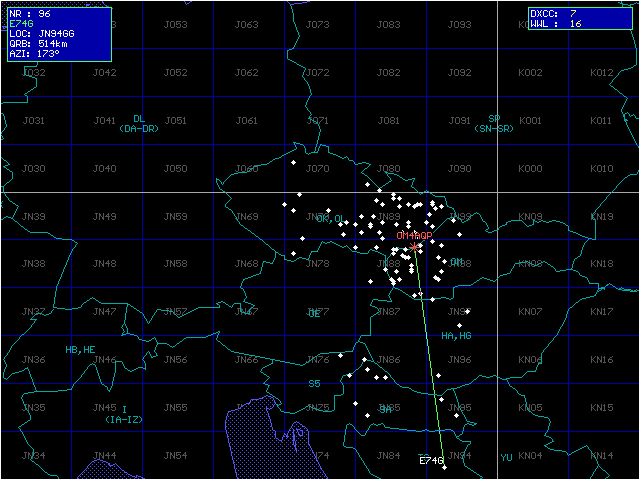The width and height of the screenshot is (640, 480).
Task: Select the LOC JN94GG locator line
Action: click(41, 34)
